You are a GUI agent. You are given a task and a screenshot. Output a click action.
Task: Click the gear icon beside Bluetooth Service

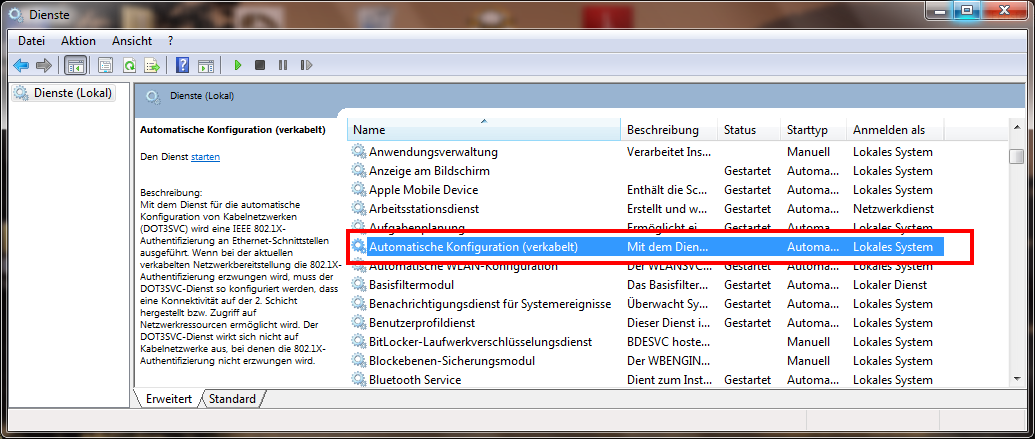[x=358, y=380]
